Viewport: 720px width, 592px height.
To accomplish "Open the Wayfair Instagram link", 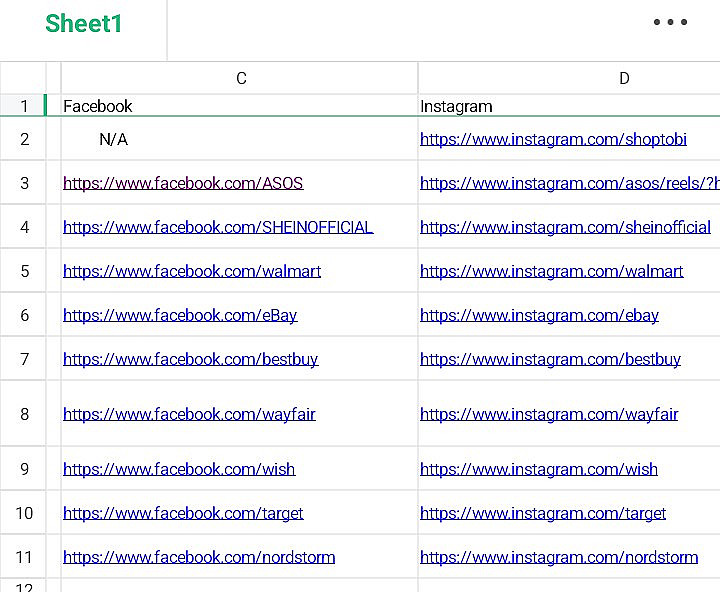I will (x=549, y=414).
